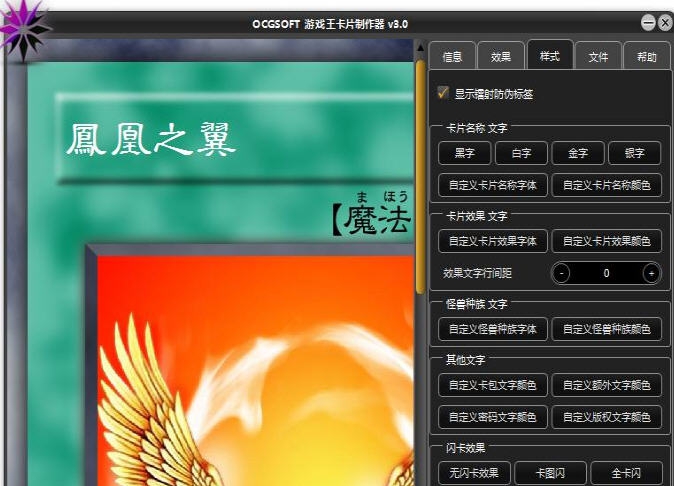The image size is (674, 486).
Task: Open 自定义卡片效果字体 dialog
Action: click(493, 241)
